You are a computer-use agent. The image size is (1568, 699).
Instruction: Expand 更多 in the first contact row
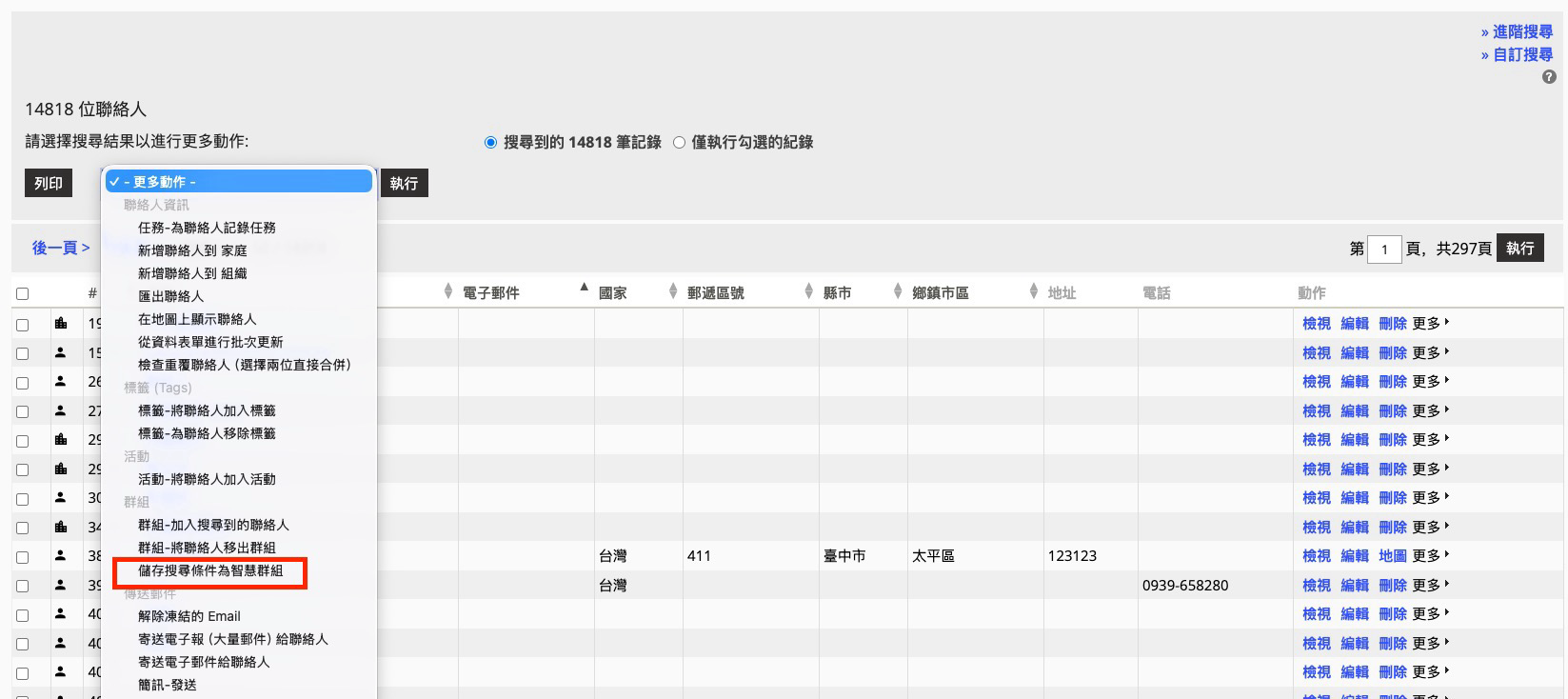click(1430, 324)
